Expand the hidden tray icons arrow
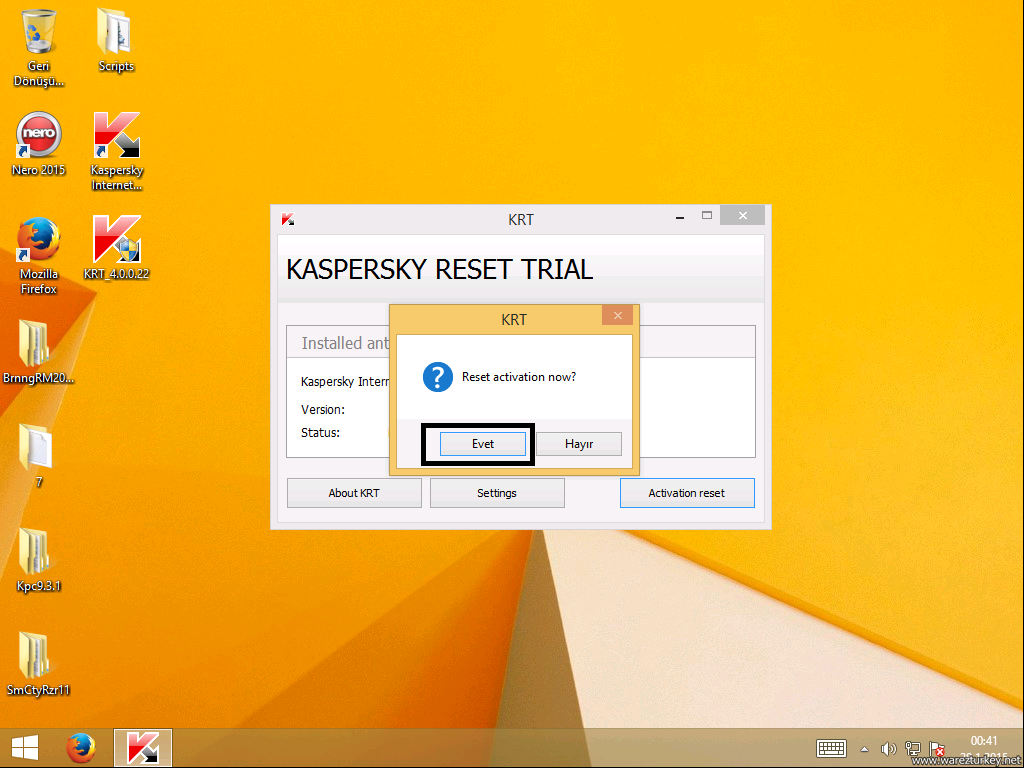1024x768 pixels. 865,748
